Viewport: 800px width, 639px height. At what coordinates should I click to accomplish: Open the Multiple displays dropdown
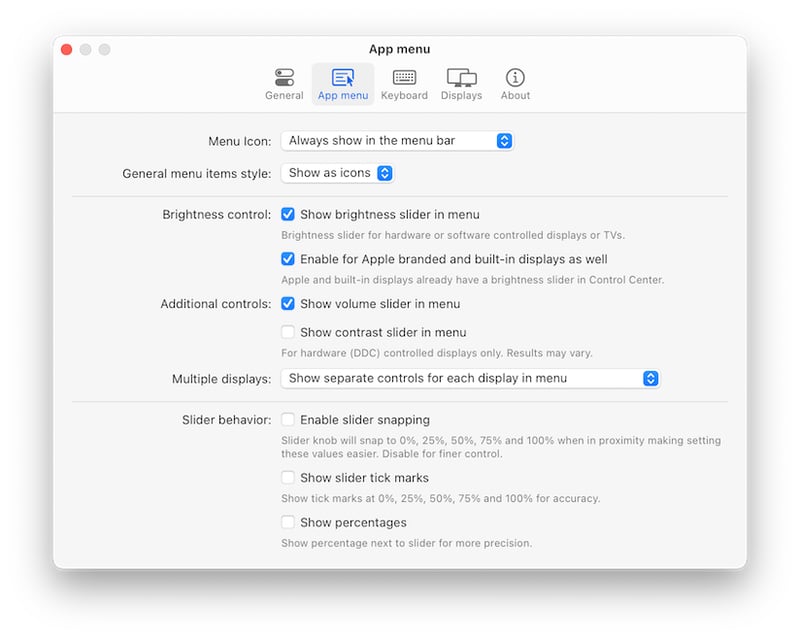pos(470,378)
